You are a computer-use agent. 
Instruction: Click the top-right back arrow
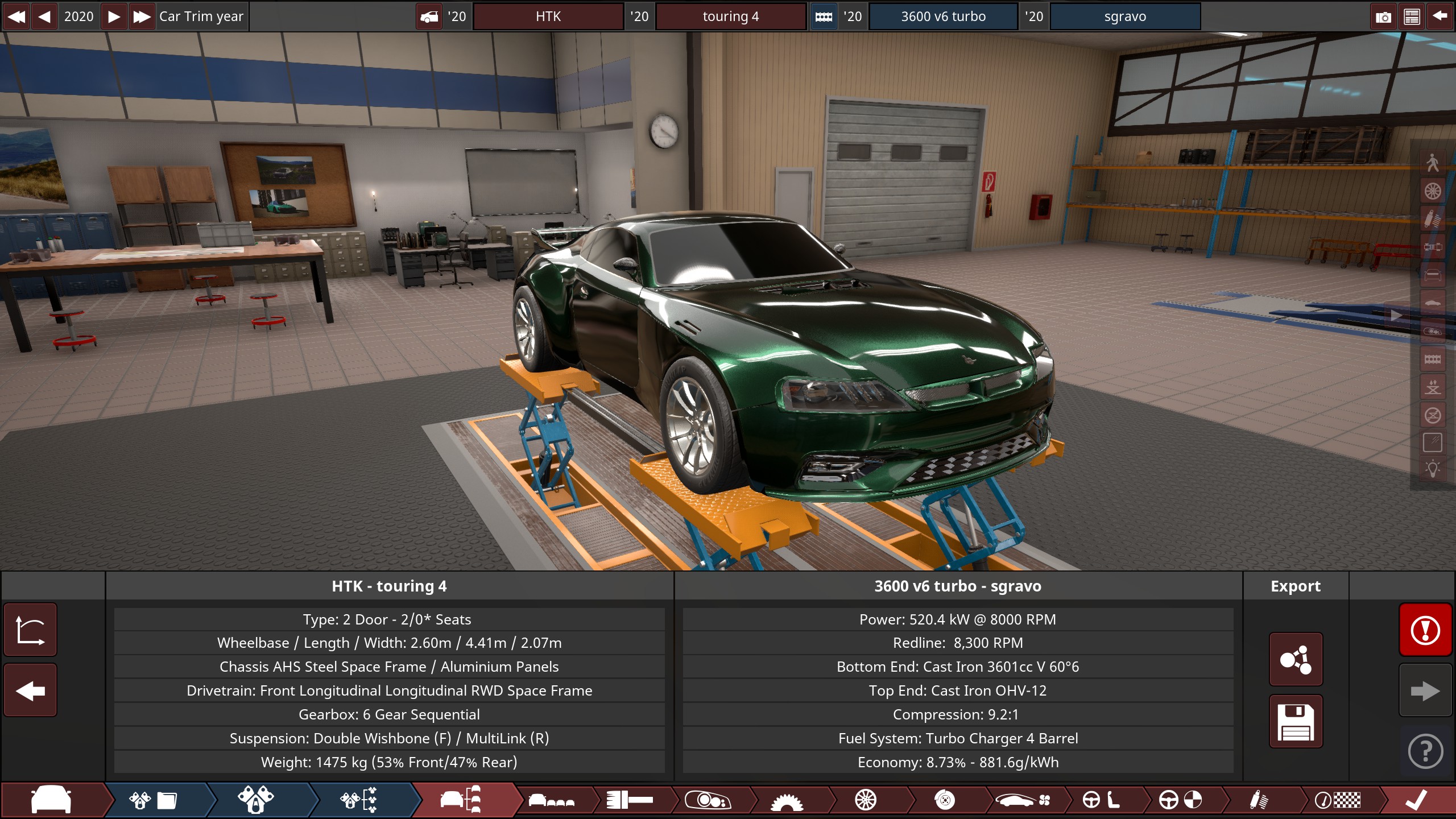click(1440, 16)
